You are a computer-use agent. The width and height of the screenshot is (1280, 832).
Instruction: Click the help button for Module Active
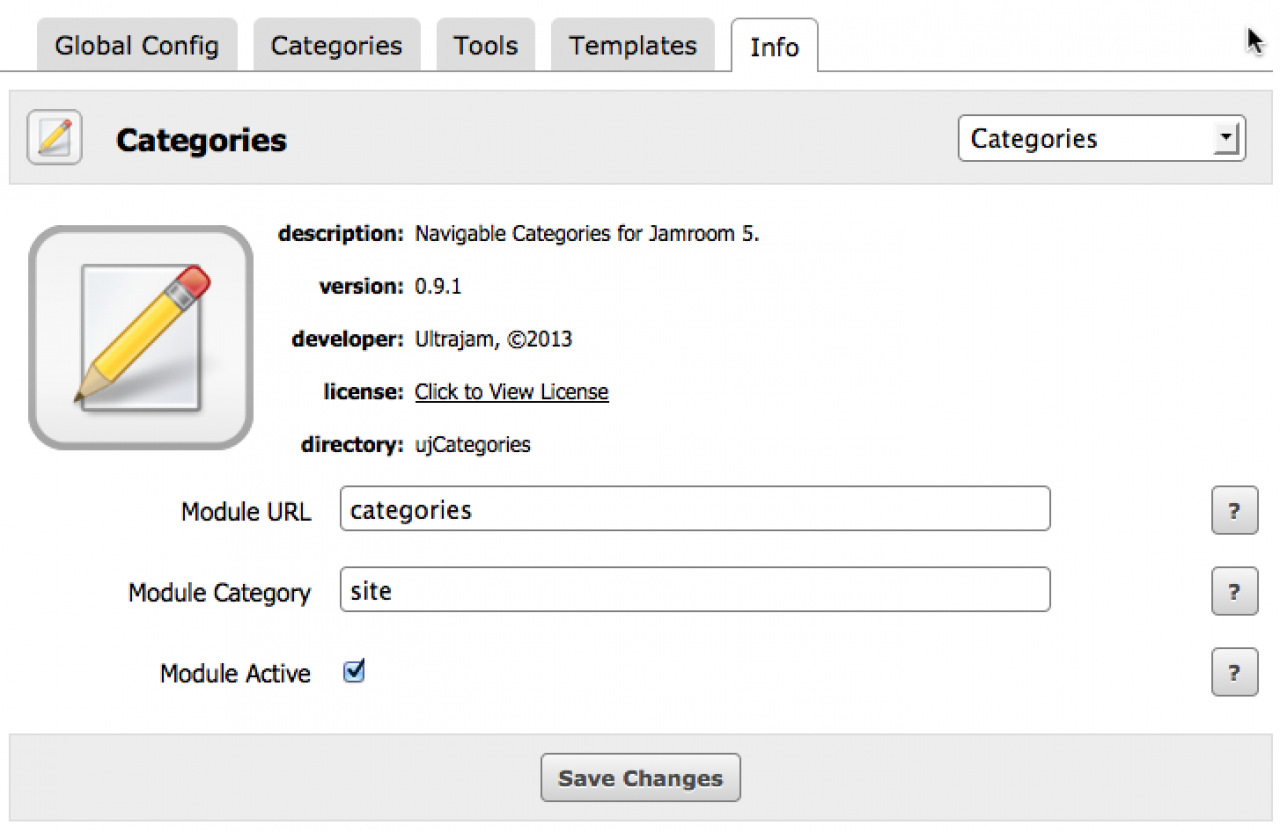pos(1234,672)
